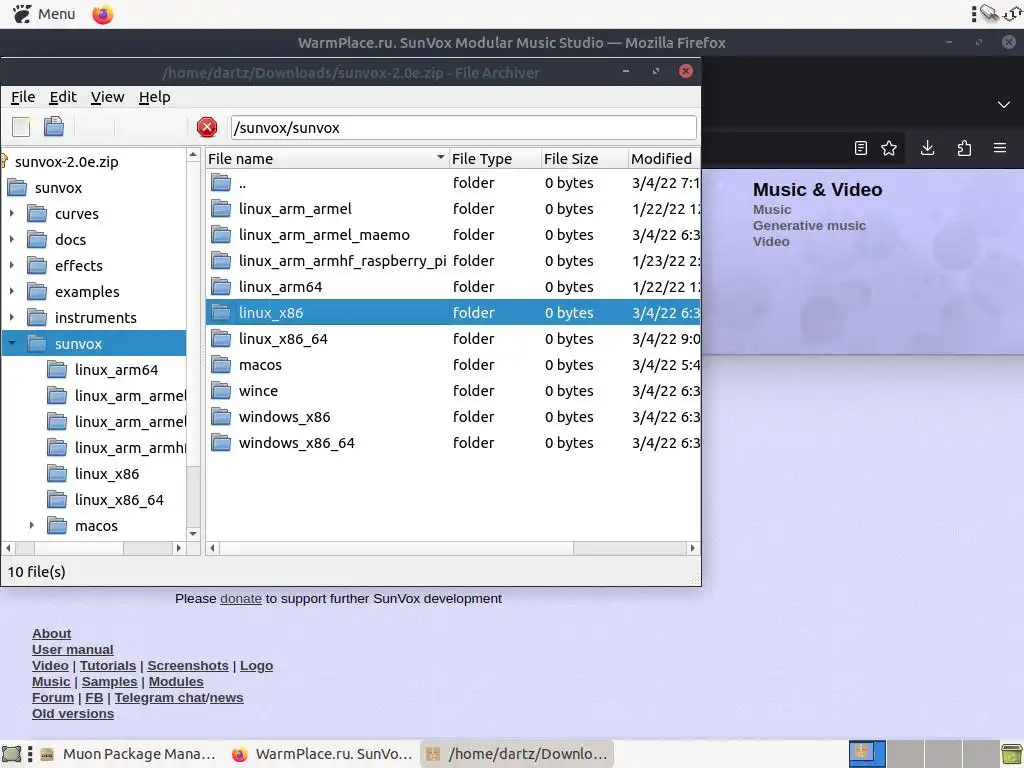
Task: Collapse the selected sunvox folder in tree
Action: [12, 343]
